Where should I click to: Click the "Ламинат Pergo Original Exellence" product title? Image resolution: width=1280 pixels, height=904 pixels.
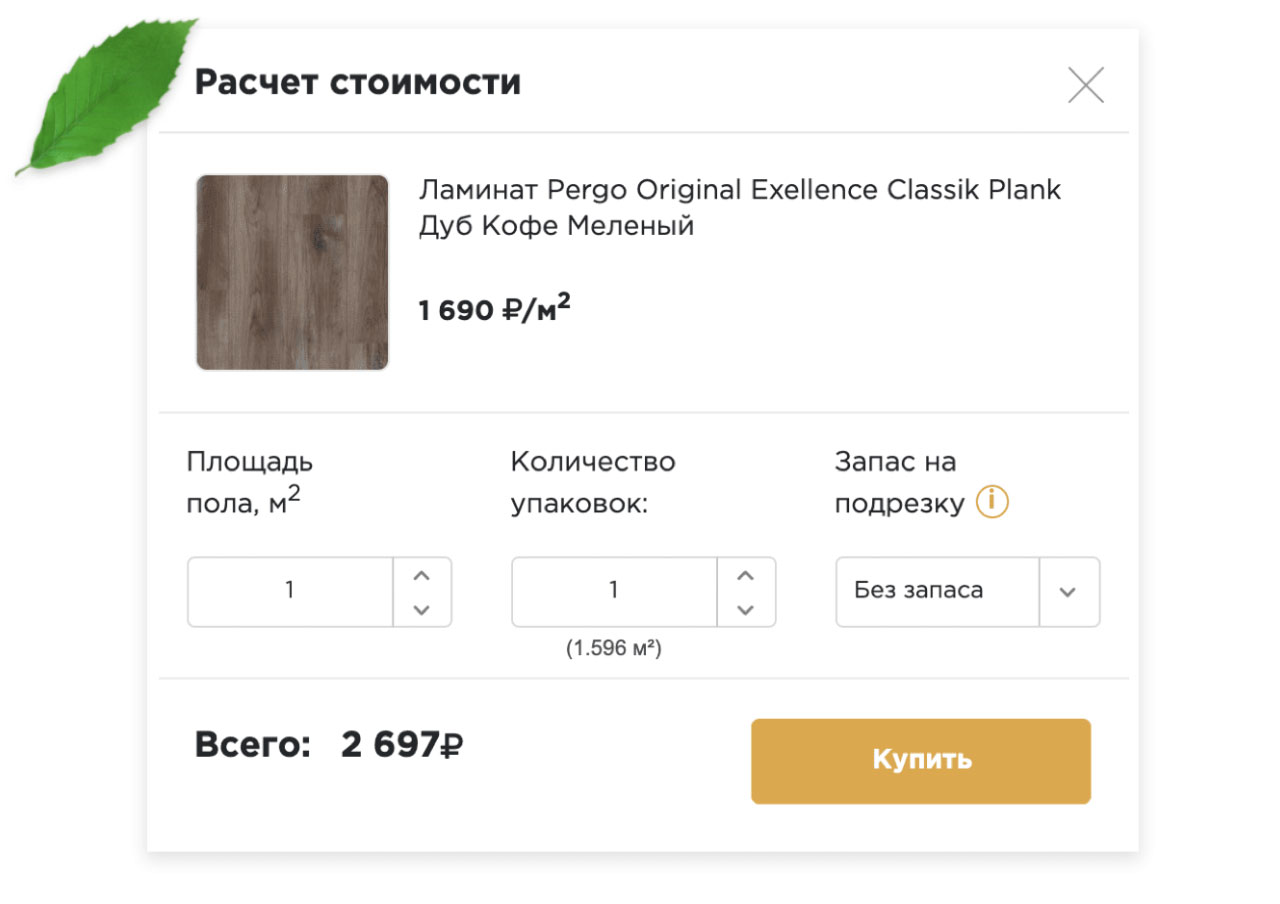pyautogui.click(x=739, y=207)
